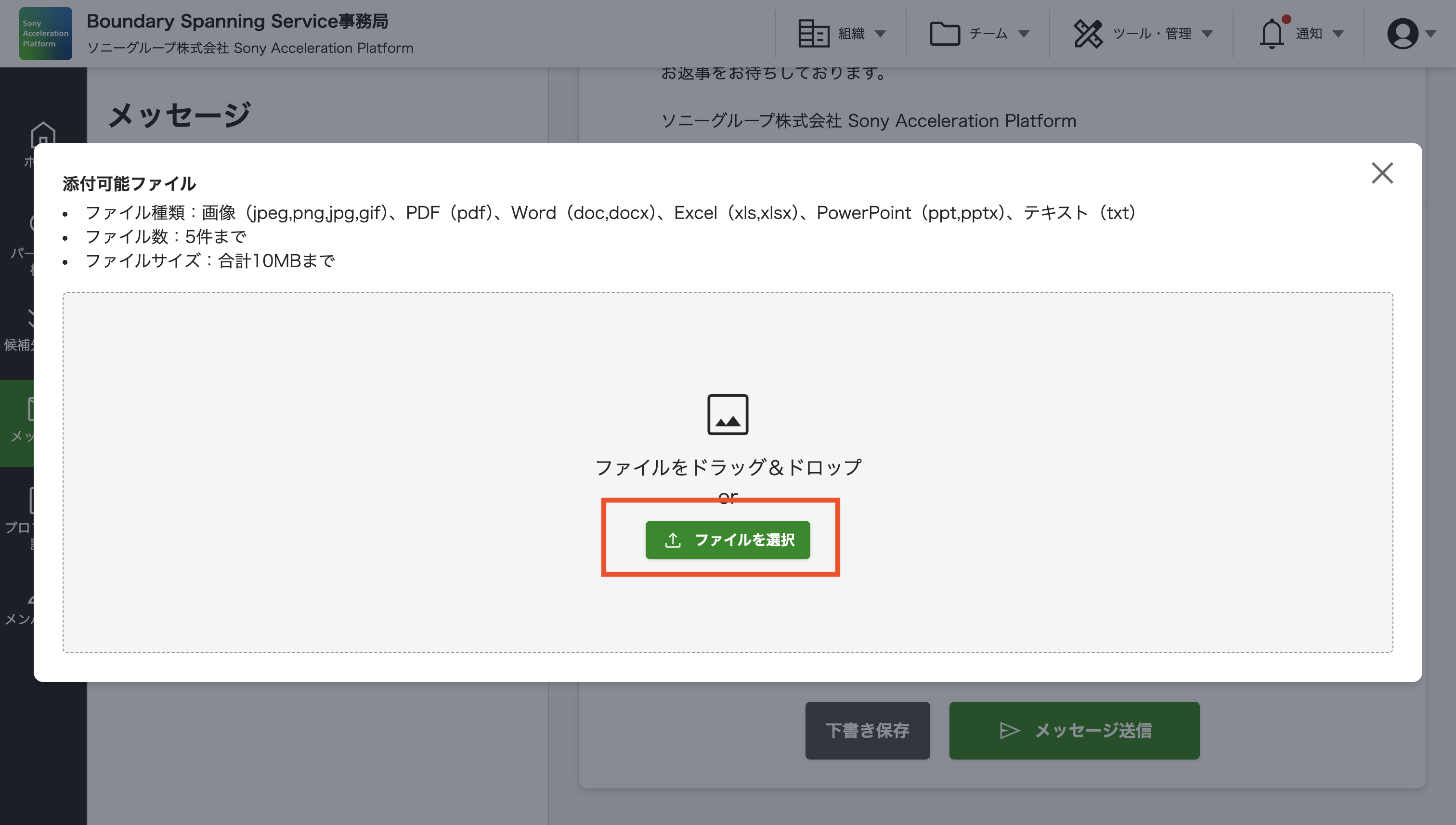
Task: Click the organization building icon
Action: click(x=813, y=34)
